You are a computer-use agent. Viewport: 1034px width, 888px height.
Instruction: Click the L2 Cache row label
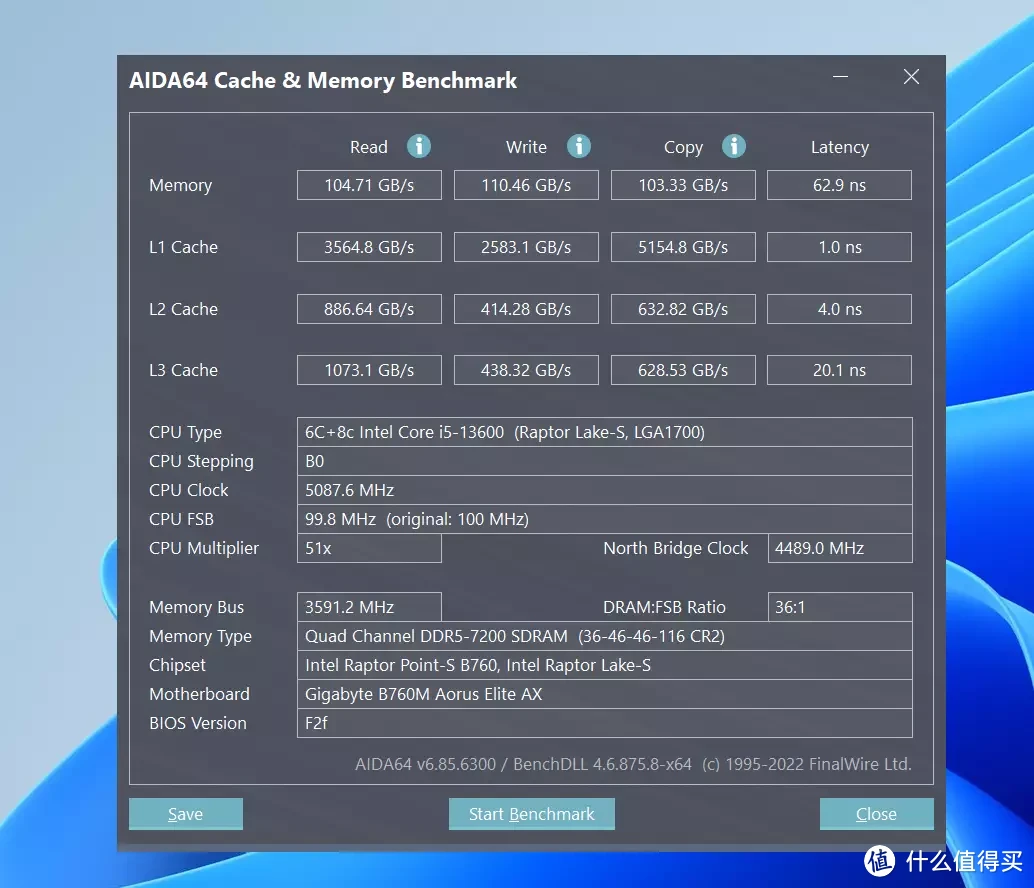pos(183,309)
